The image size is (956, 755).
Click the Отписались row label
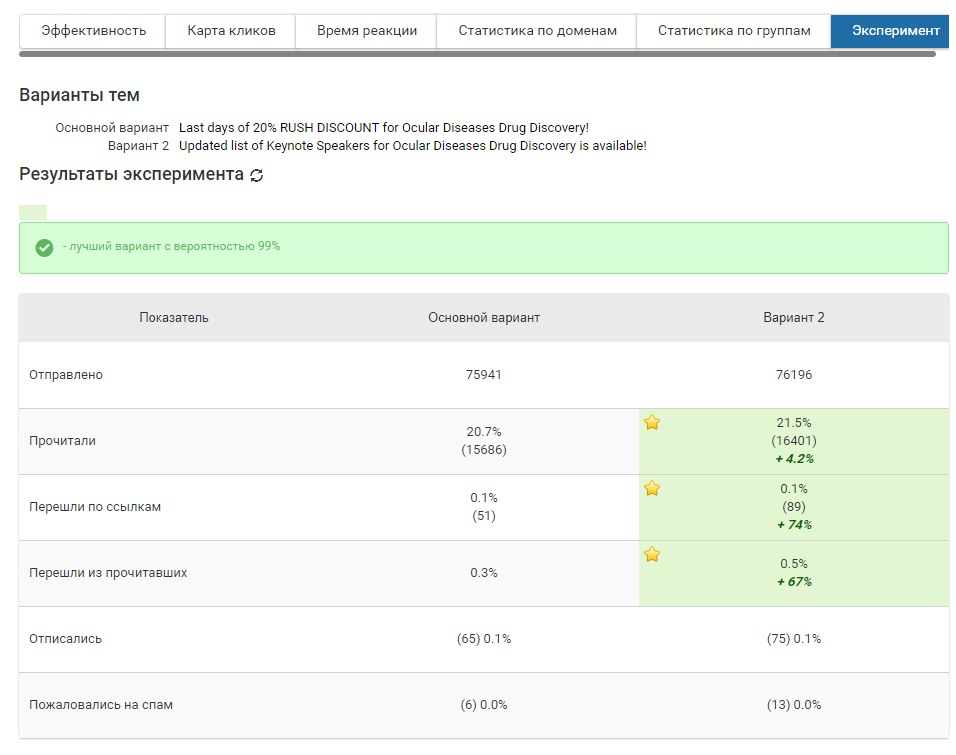66,639
